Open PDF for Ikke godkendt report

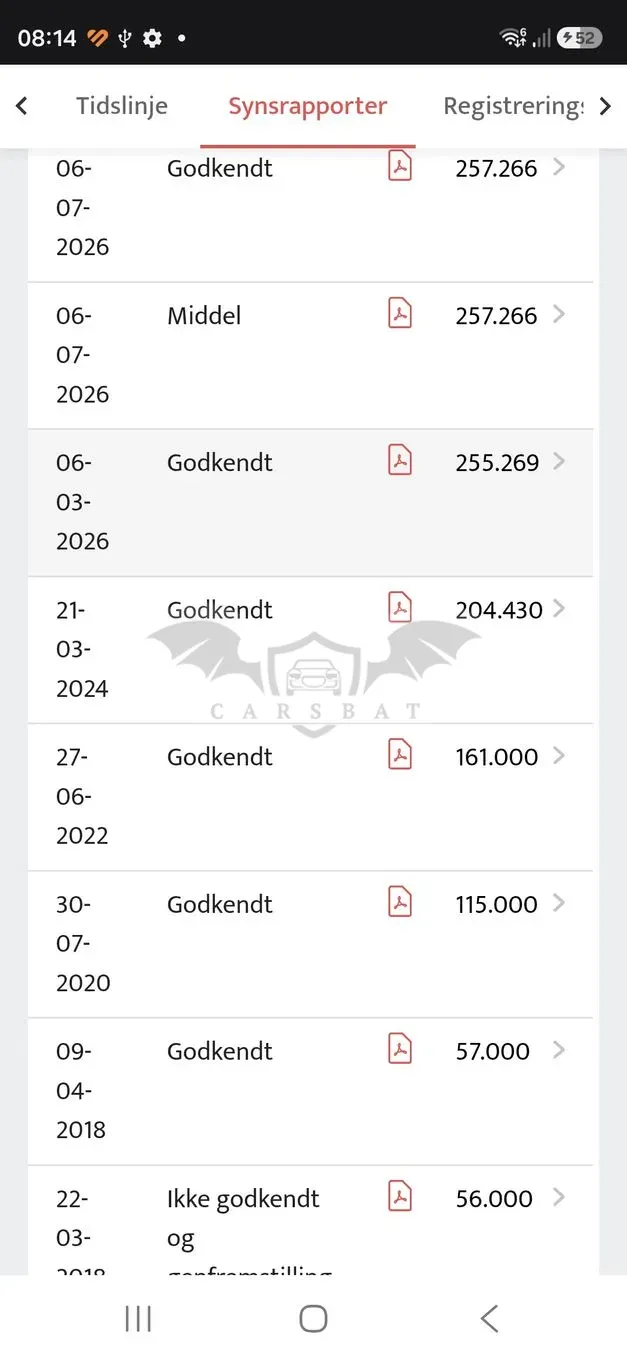(x=400, y=1195)
